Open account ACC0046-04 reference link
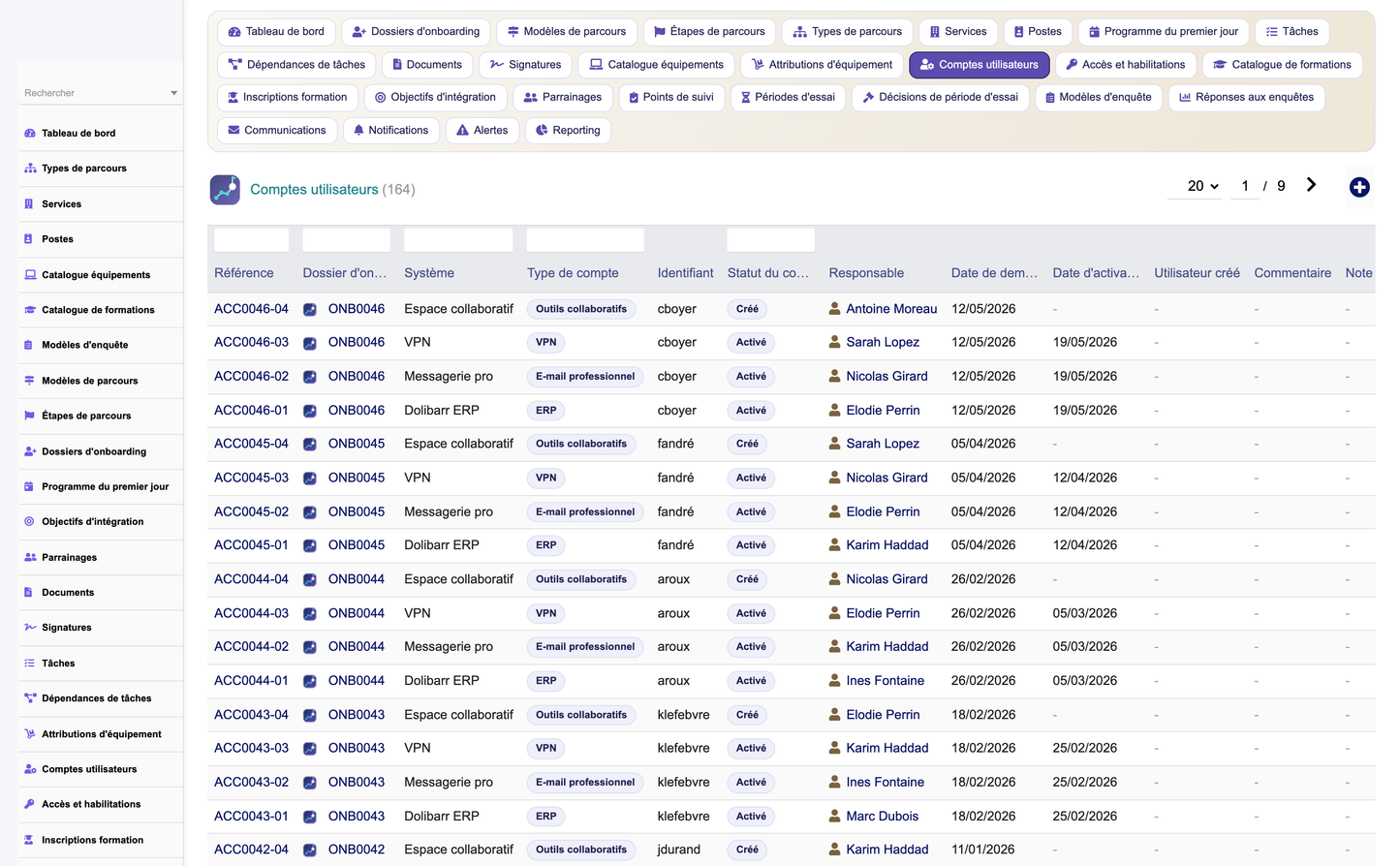Image resolution: width=1400 pixels, height=866 pixels. [251, 309]
